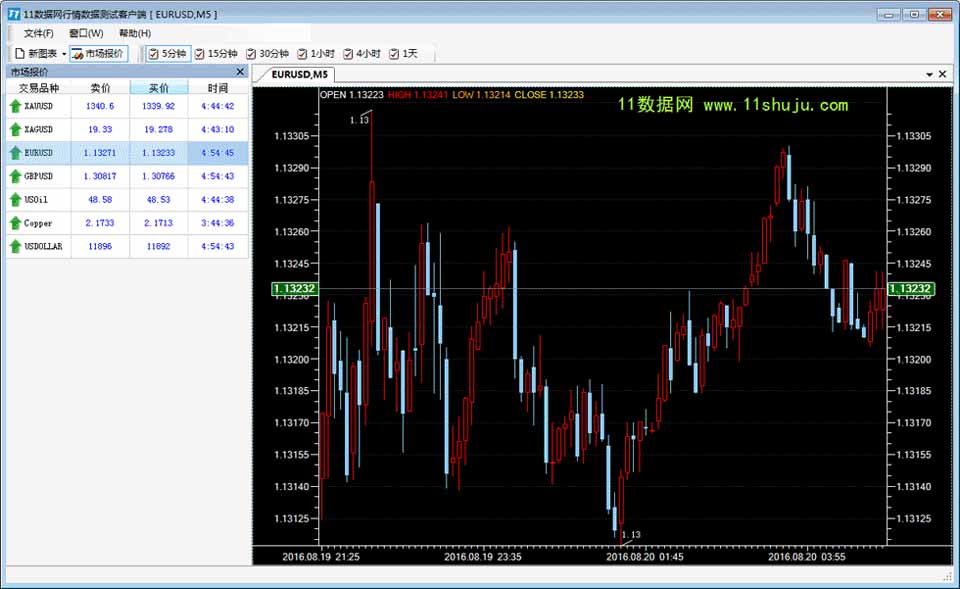Screen dimensions: 960x589
Task: Click the green up arrow beside XAUUSD
Action: 15,106
